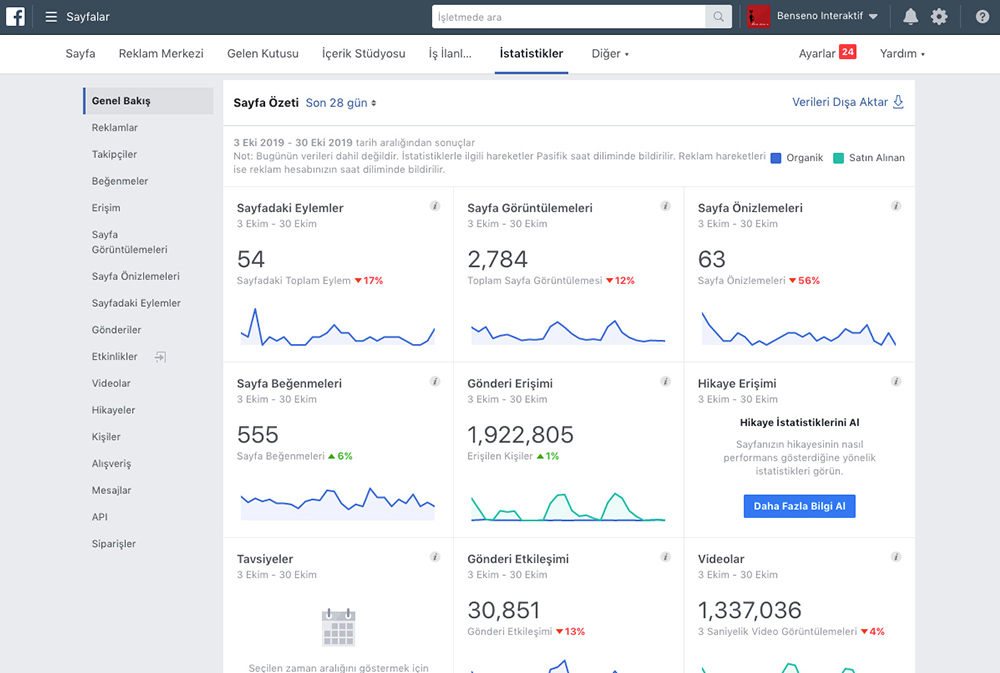Click info icon on Gönderi Erişimi card

[665, 381]
